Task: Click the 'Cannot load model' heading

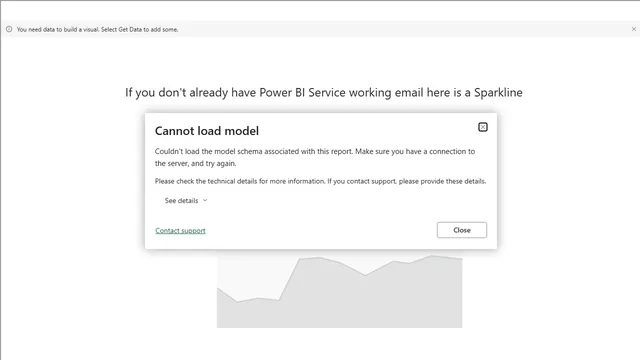Action: (x=207, y=131)
